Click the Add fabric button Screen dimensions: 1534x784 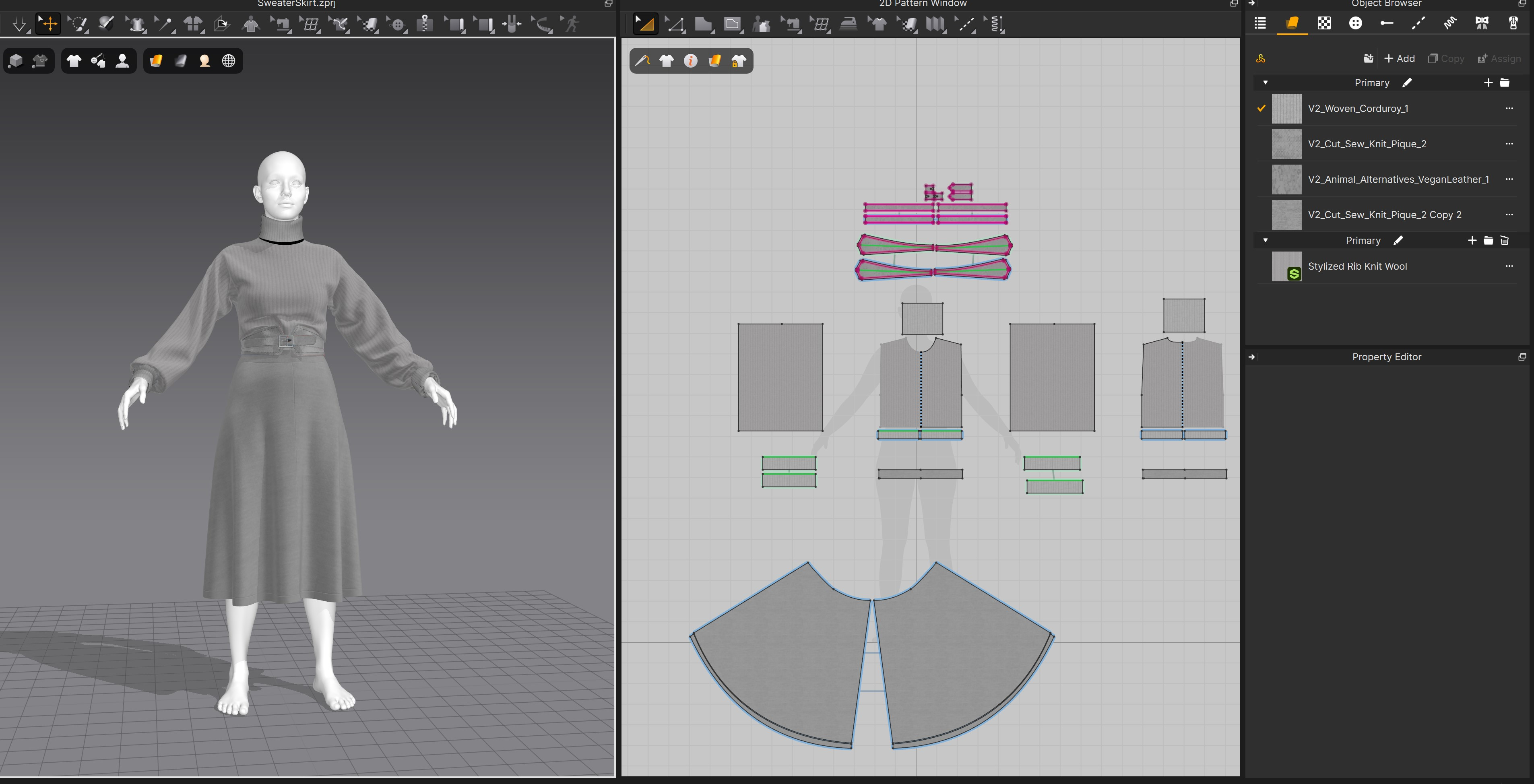[x=1399, y=58]
